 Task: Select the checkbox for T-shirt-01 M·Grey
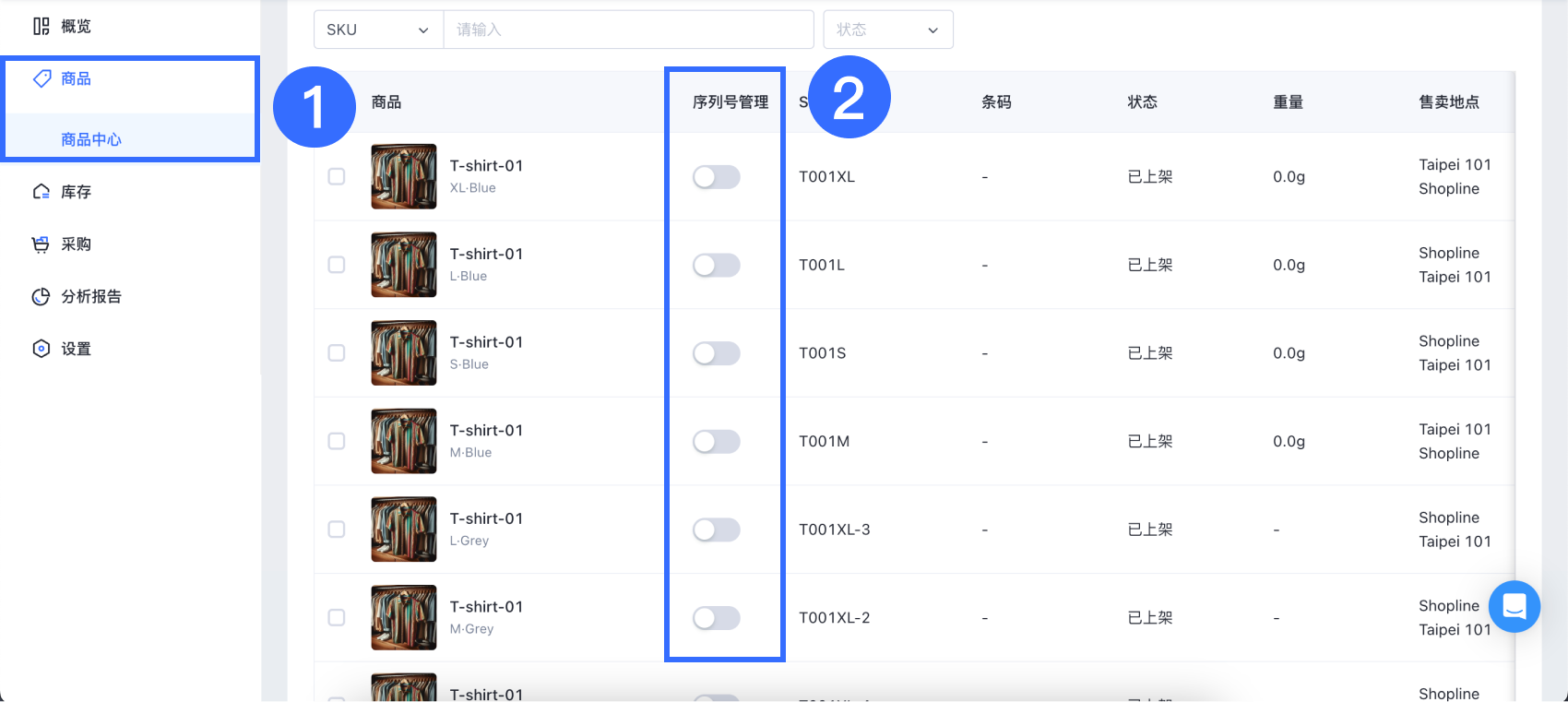point(337,617)
